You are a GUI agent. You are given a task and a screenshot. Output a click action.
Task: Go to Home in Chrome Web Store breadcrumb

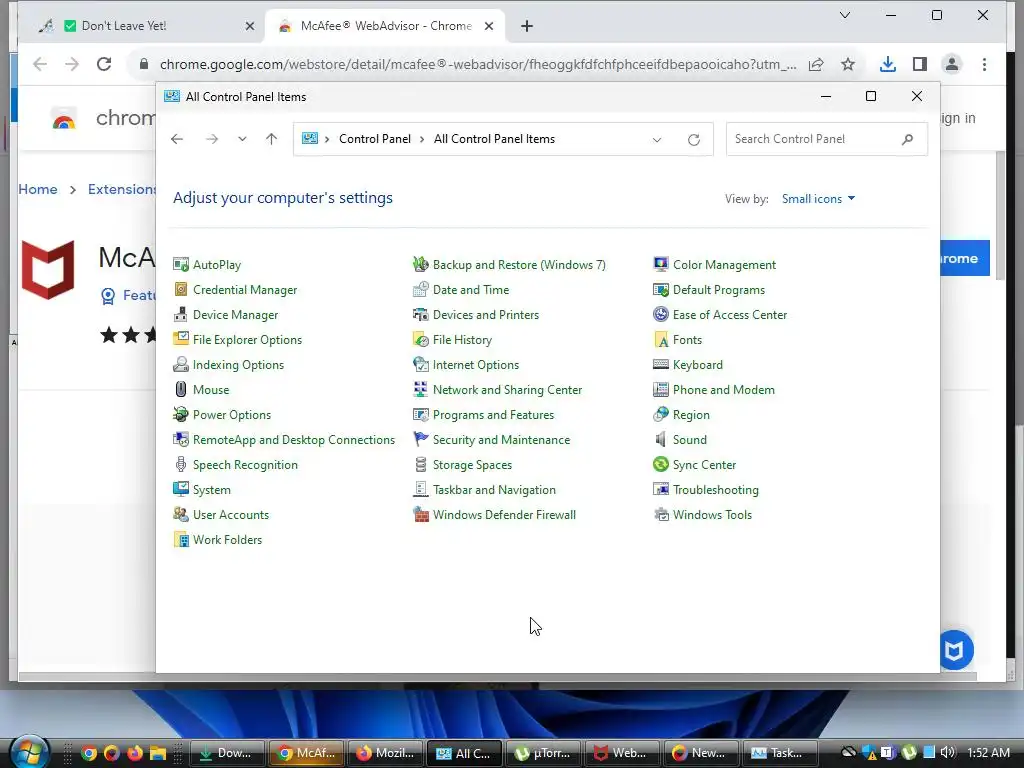[38, 189]
